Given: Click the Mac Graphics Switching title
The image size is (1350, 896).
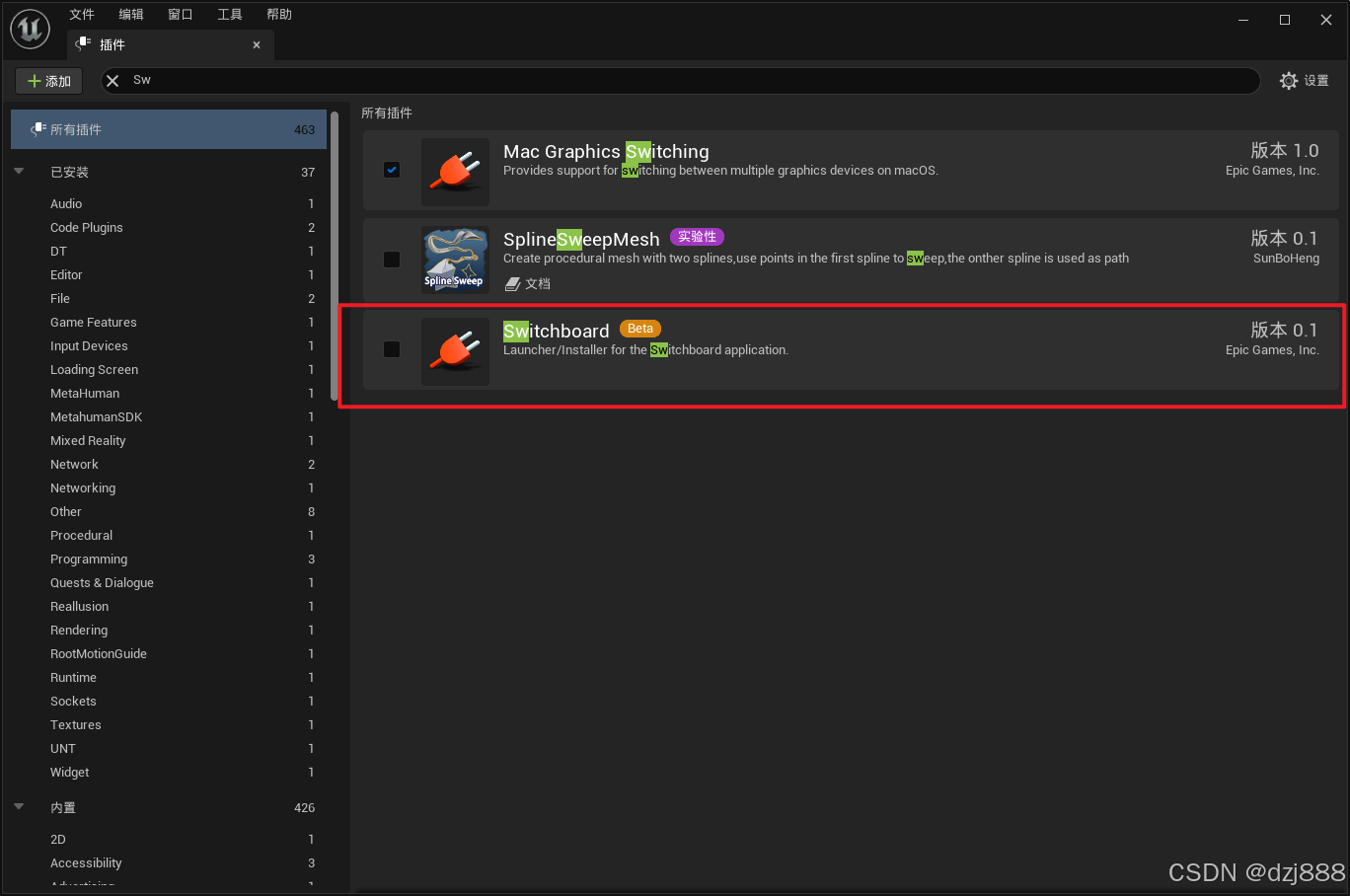Looking at the screenshot, I should [x=606, y=151].
